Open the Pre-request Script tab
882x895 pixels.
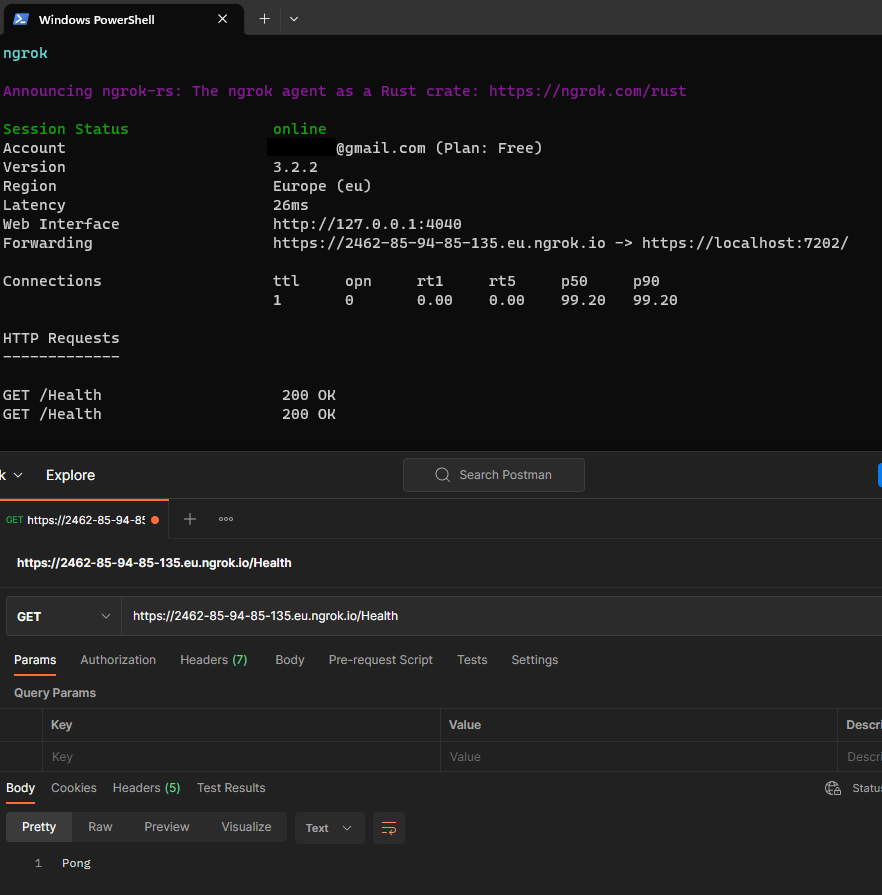coord(381,660)
